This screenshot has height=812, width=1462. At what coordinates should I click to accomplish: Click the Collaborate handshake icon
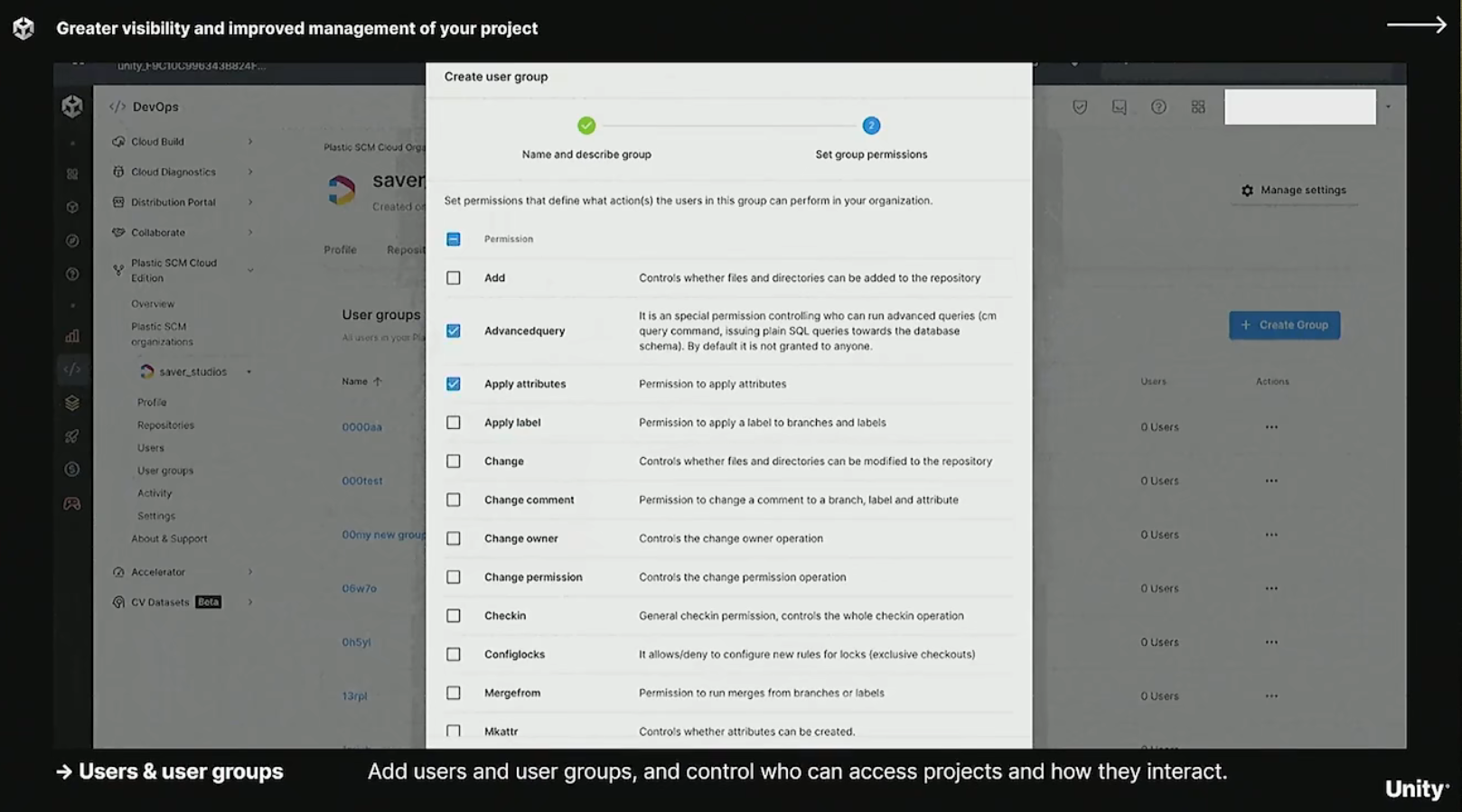(118, 232)
